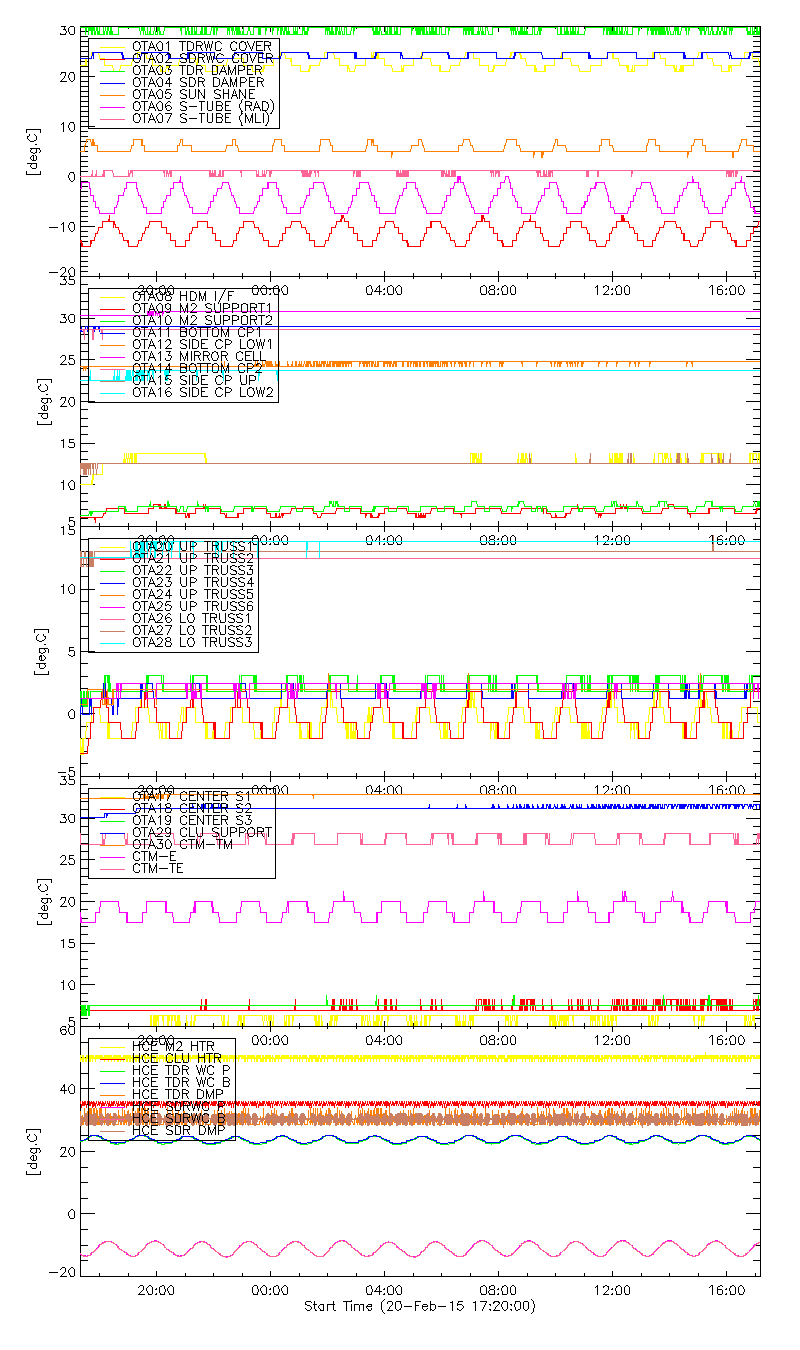Select the OTA25 UP TRUSS6 legend label

coord(193,606)
